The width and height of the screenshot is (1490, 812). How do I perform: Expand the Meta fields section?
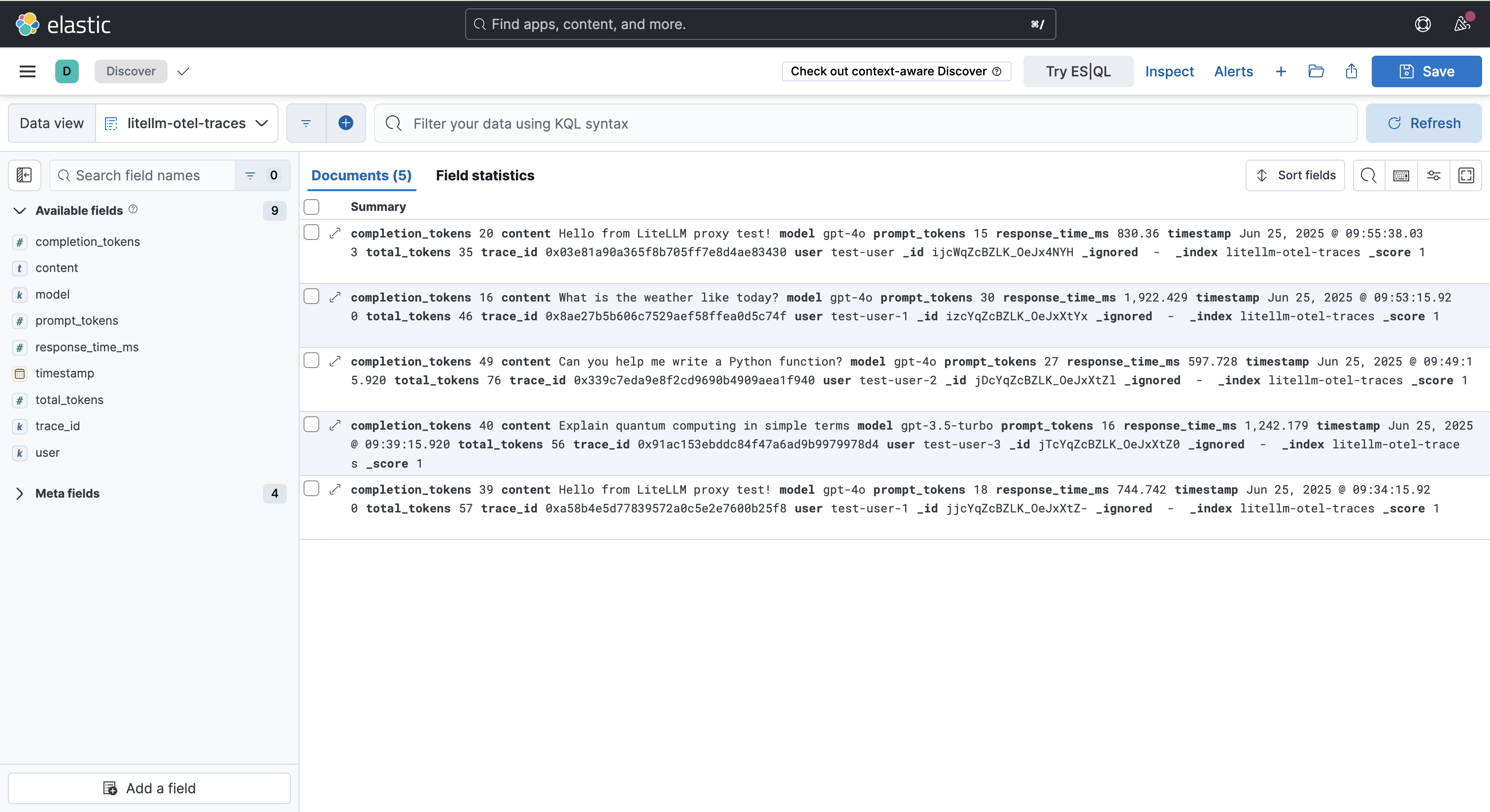pos(20,493)
